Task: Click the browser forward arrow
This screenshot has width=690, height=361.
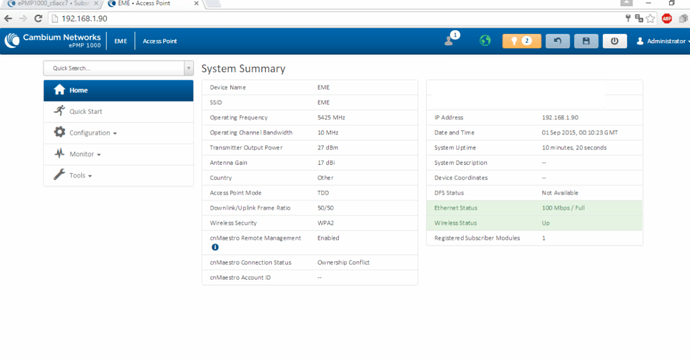Action: 23,18
